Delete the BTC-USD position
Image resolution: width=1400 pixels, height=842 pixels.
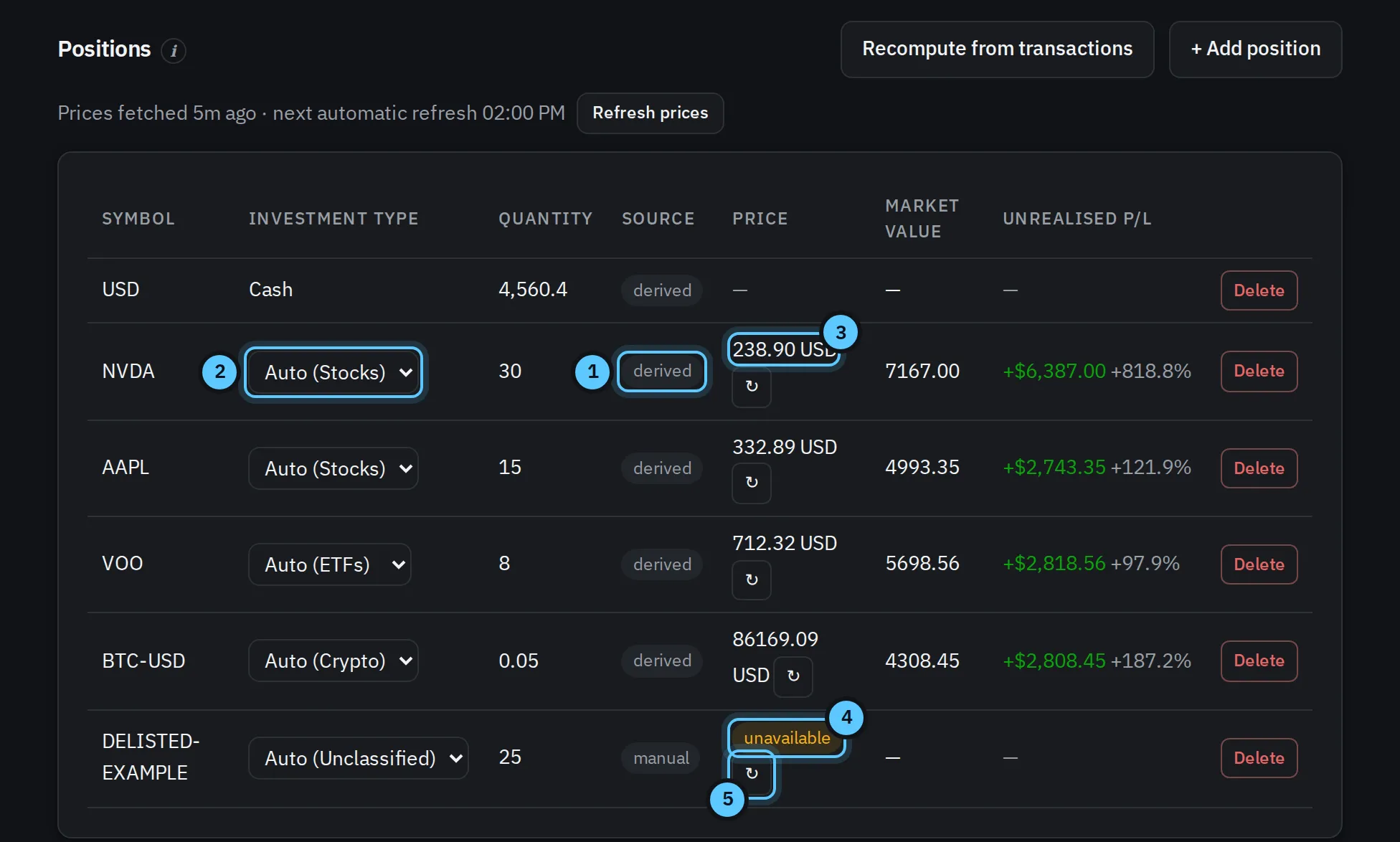point(1259,661)
